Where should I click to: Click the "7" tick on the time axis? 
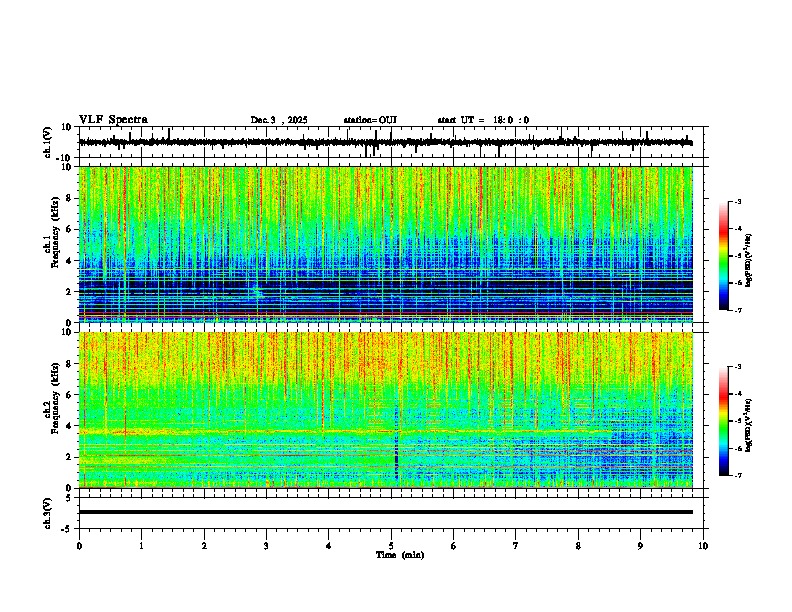coord(516,546)
